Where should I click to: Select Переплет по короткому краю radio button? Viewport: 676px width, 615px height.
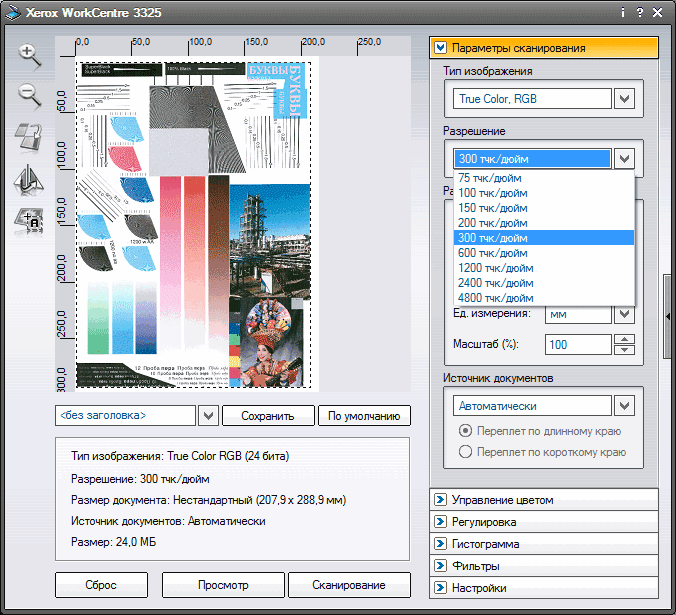(465, 452)
